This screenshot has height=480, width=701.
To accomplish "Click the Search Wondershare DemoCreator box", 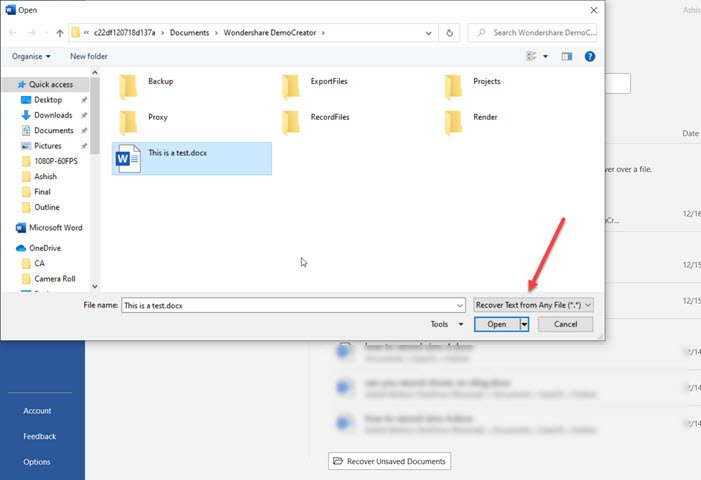I will pos(532,33).
